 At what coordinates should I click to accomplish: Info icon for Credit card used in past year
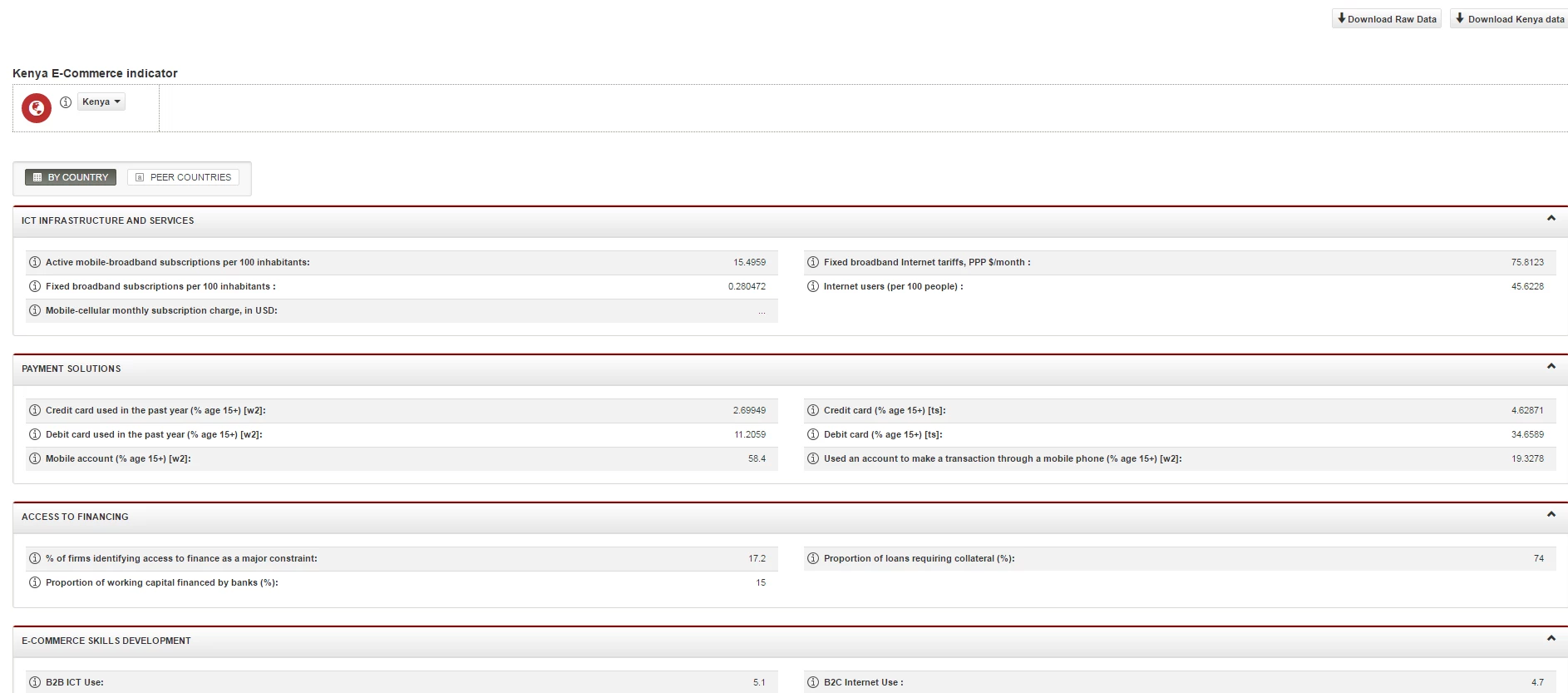click(x=35, y=410)
